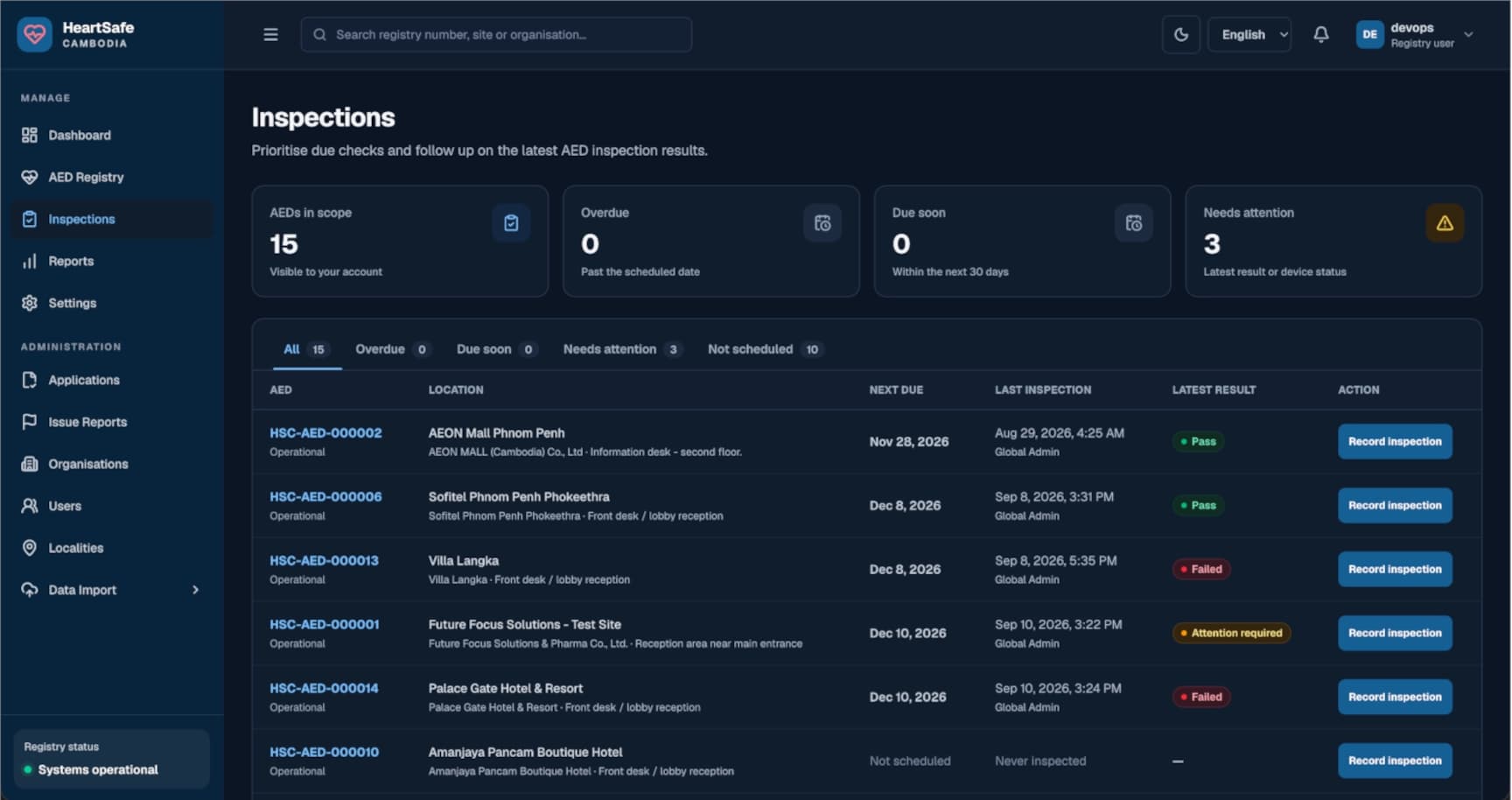Click the Localities map pin icon

click(x=30, y=548)
